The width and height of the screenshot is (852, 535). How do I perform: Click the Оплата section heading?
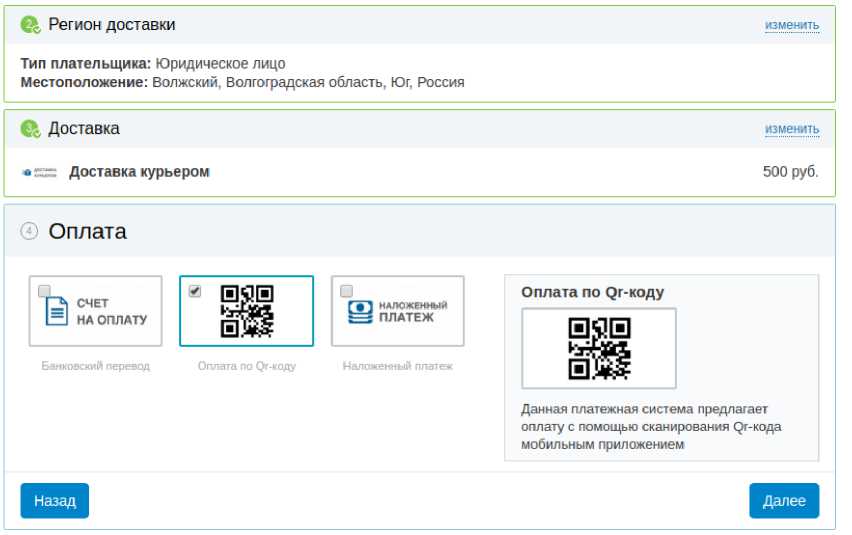[x=87, y=231]
